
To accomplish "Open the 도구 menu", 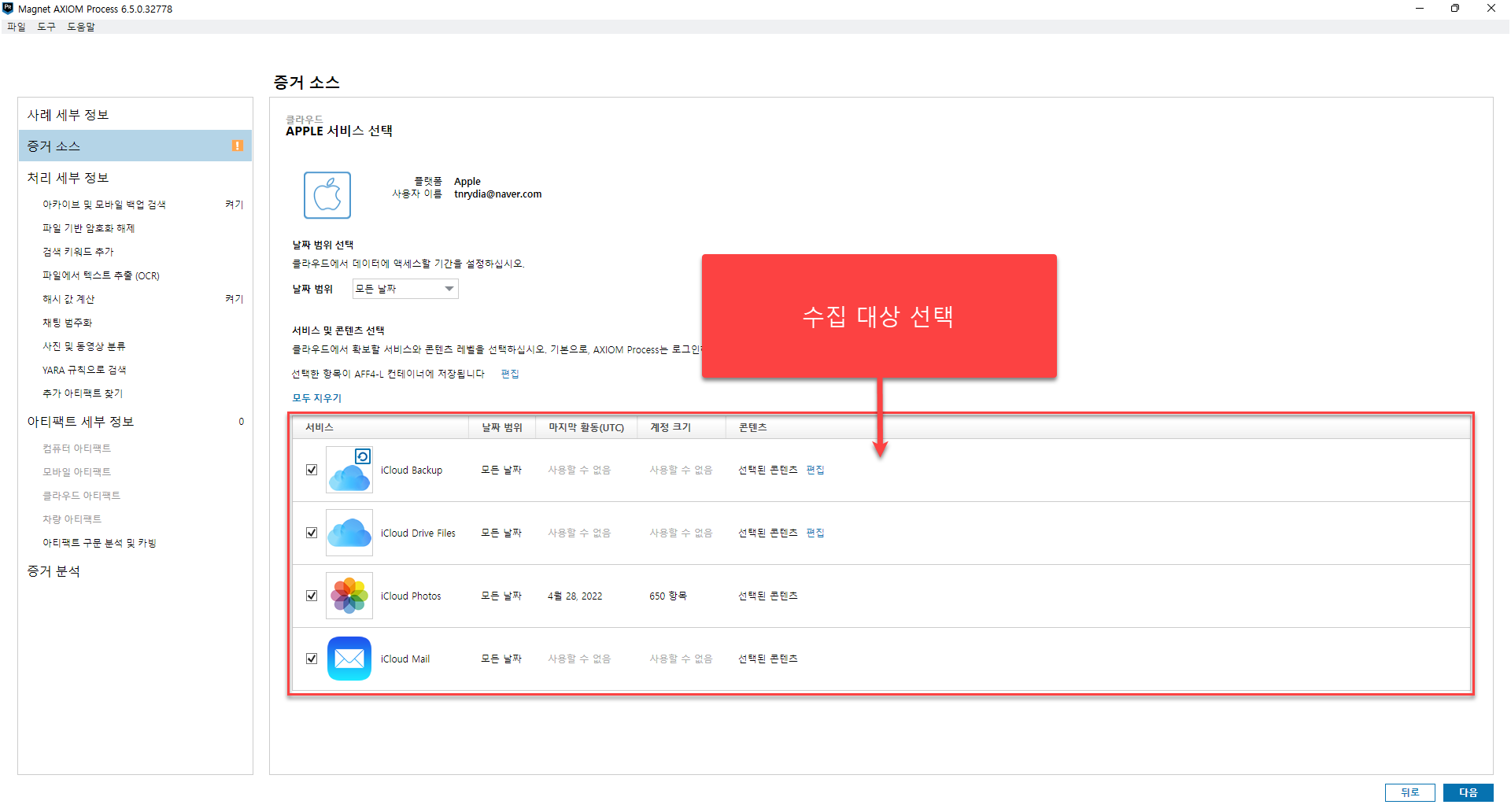I will pos(46,27).
